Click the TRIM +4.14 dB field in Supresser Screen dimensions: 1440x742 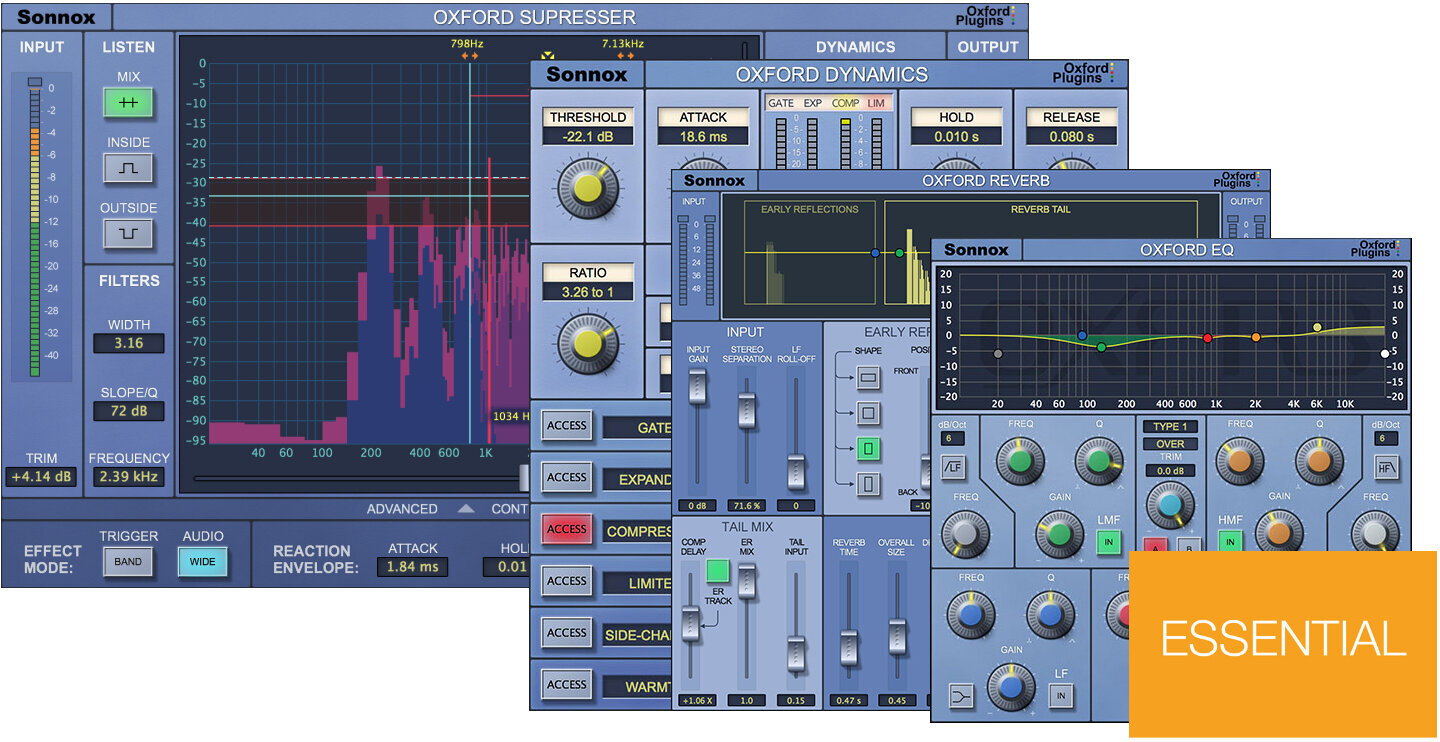[40, 478]
